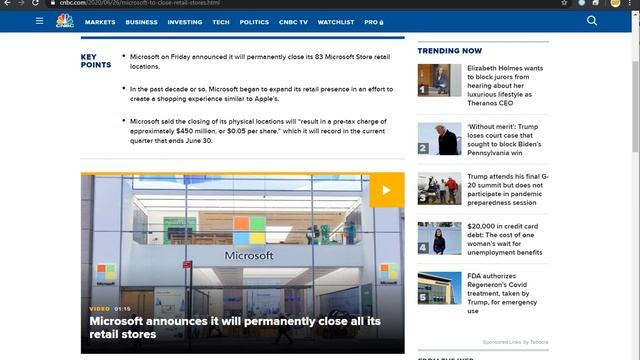Open Elizabeth Holmes trending story
Viewport: 640px width, 360px height.
[x=505, y=85]
